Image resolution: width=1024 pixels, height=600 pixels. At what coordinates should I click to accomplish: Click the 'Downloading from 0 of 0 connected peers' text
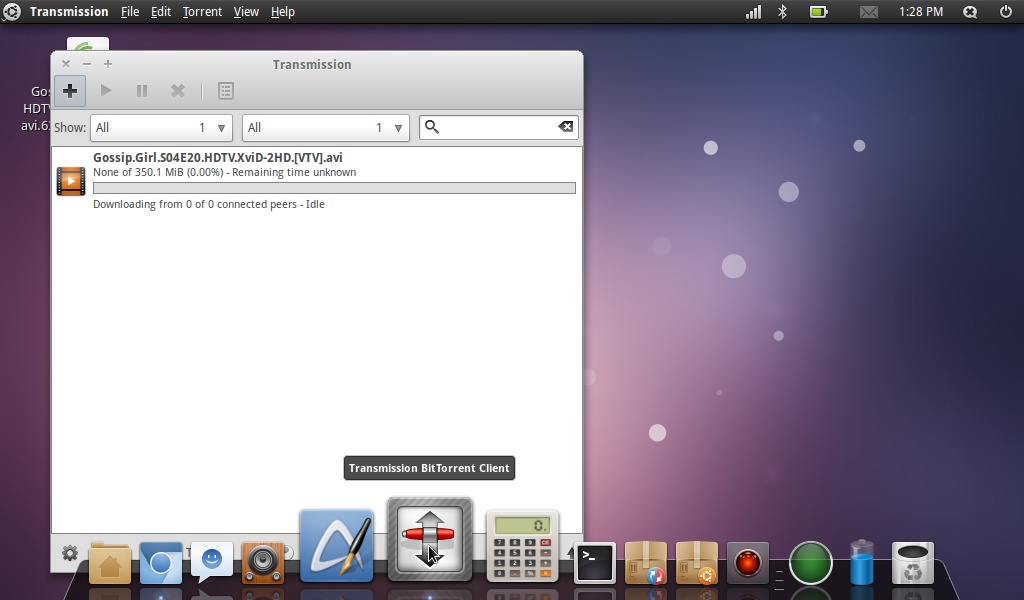click(195, 204)
